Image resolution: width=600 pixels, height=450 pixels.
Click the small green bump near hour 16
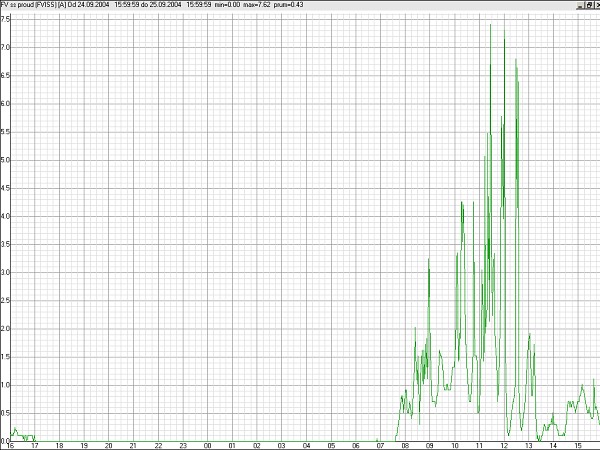pyautogui.click(x=14, y=429)
